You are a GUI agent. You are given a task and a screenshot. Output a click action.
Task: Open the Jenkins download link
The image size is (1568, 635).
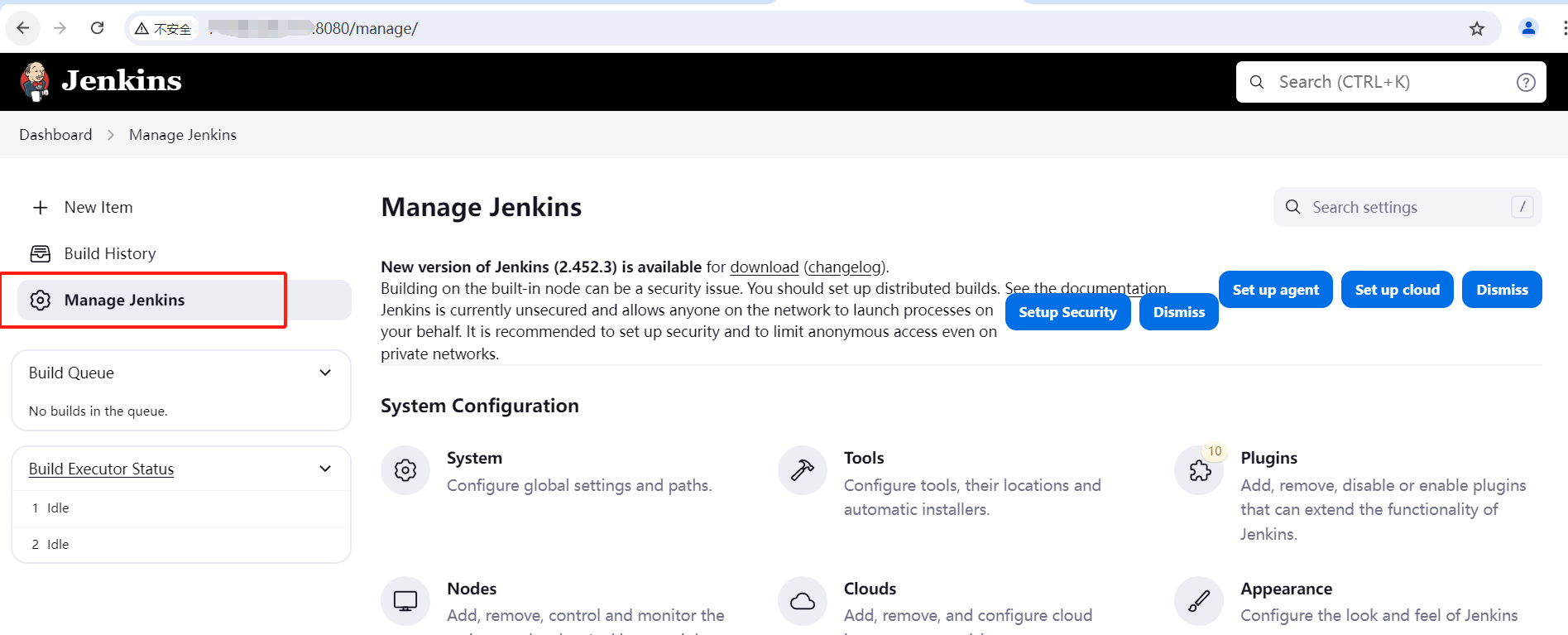pyautogui.click(x=764, y=267)
